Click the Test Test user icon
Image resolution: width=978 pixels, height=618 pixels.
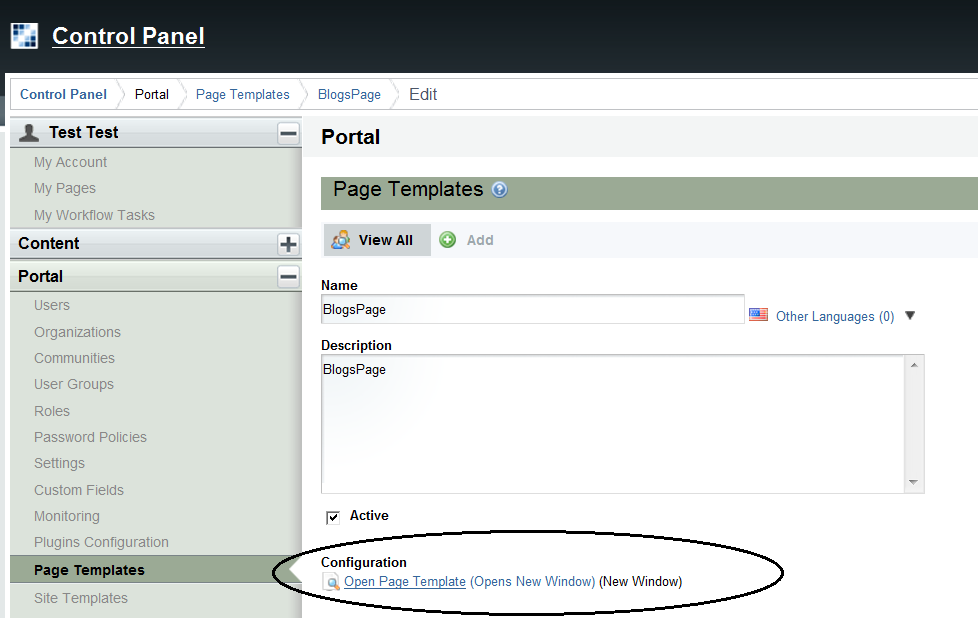click(30, 133)
